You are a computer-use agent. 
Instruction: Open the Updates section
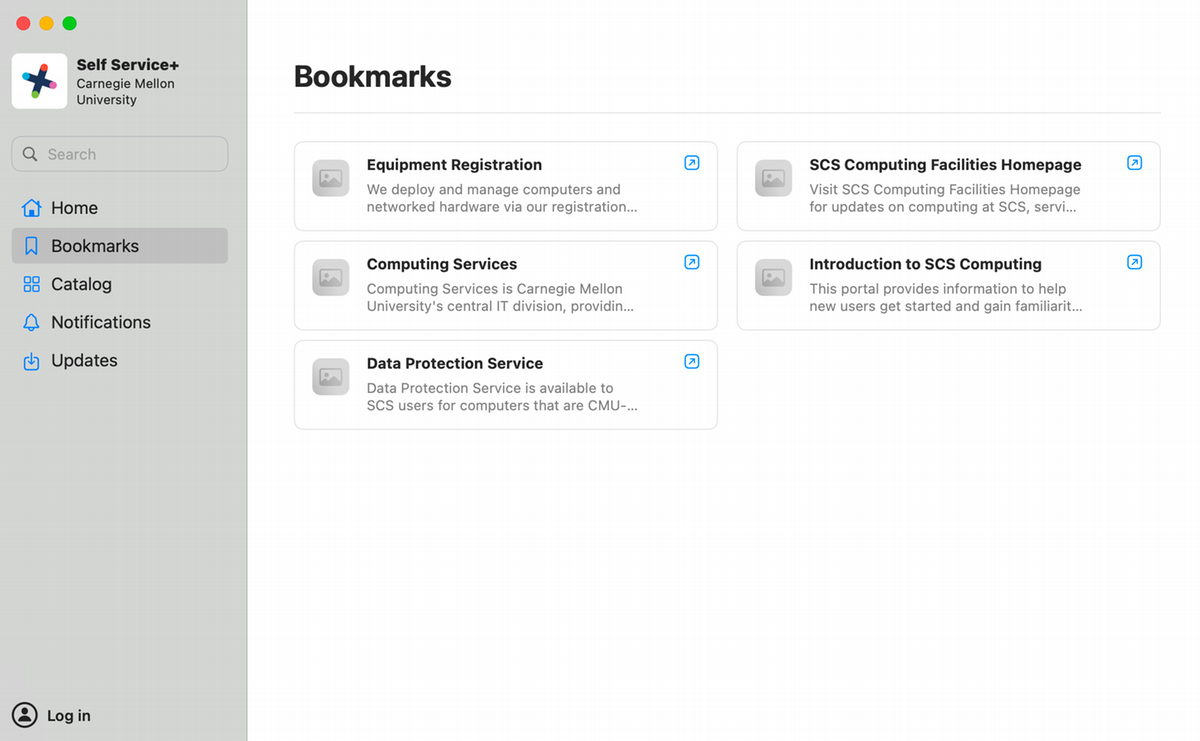[x=120, y=361]
